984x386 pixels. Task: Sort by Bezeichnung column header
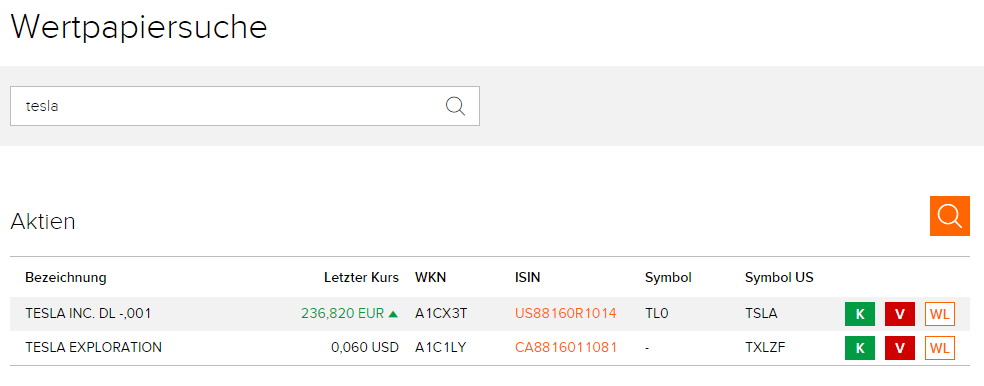click(66, 277)
